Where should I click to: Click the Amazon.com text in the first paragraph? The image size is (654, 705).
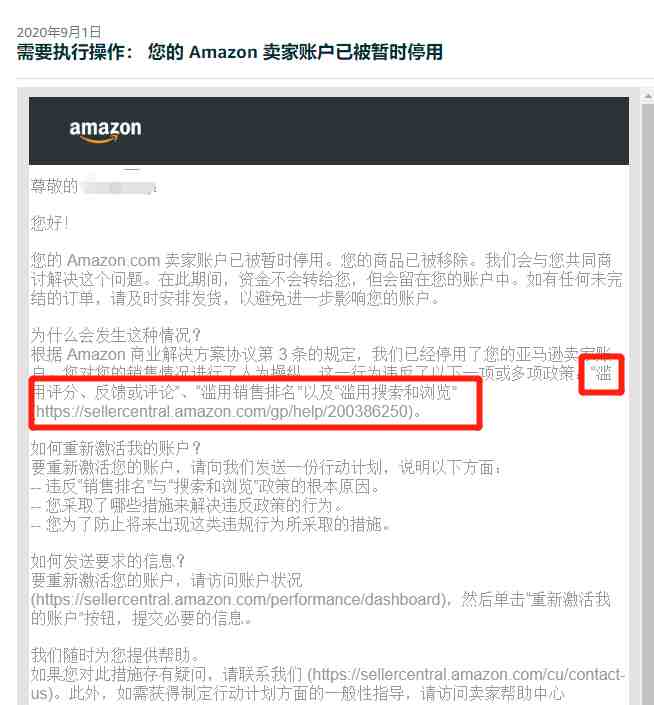[x=114, y=260]
